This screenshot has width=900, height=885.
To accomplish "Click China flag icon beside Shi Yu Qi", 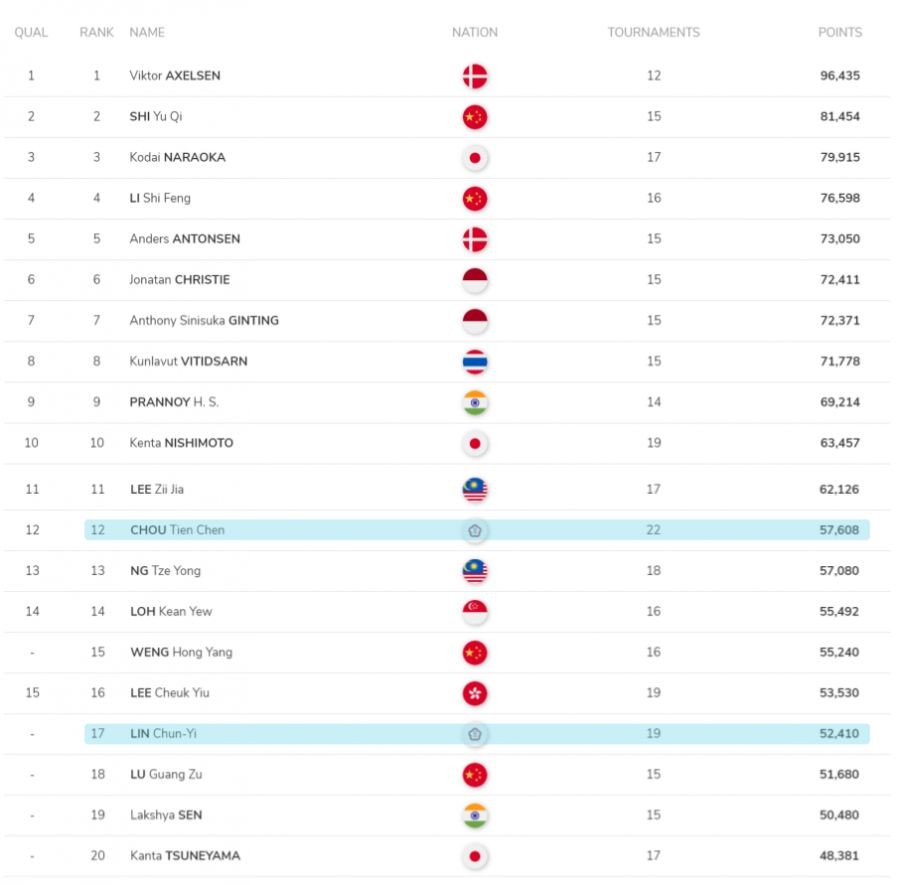I will click(474, 117).
